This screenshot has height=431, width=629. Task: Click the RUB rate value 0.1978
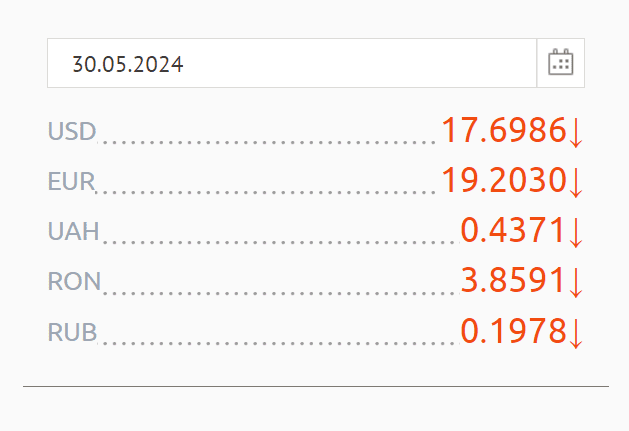point(513,330)
